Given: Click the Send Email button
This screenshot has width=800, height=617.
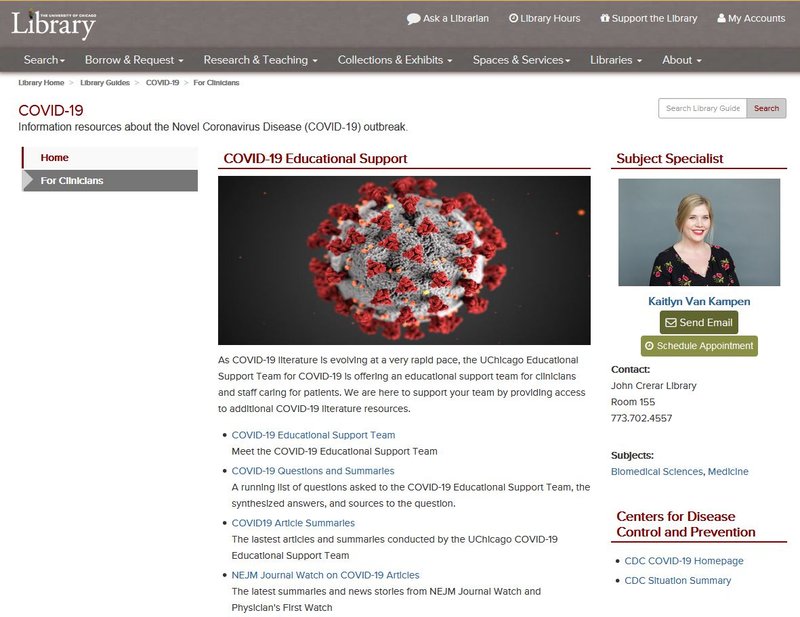Looking at the screenshot, I should tap(698, 323).
